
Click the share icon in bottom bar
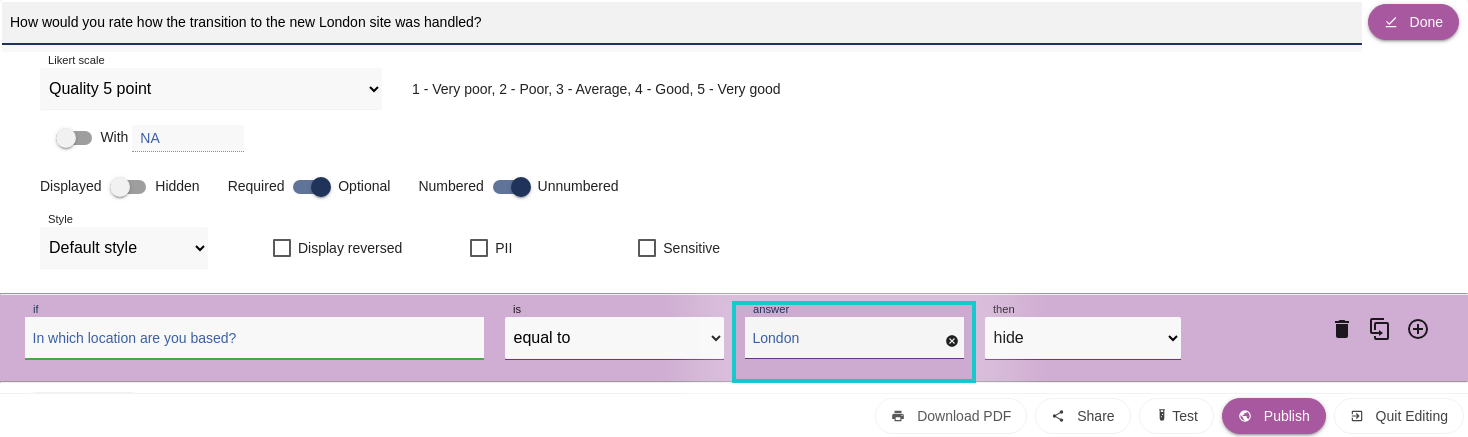point(1058,416)
